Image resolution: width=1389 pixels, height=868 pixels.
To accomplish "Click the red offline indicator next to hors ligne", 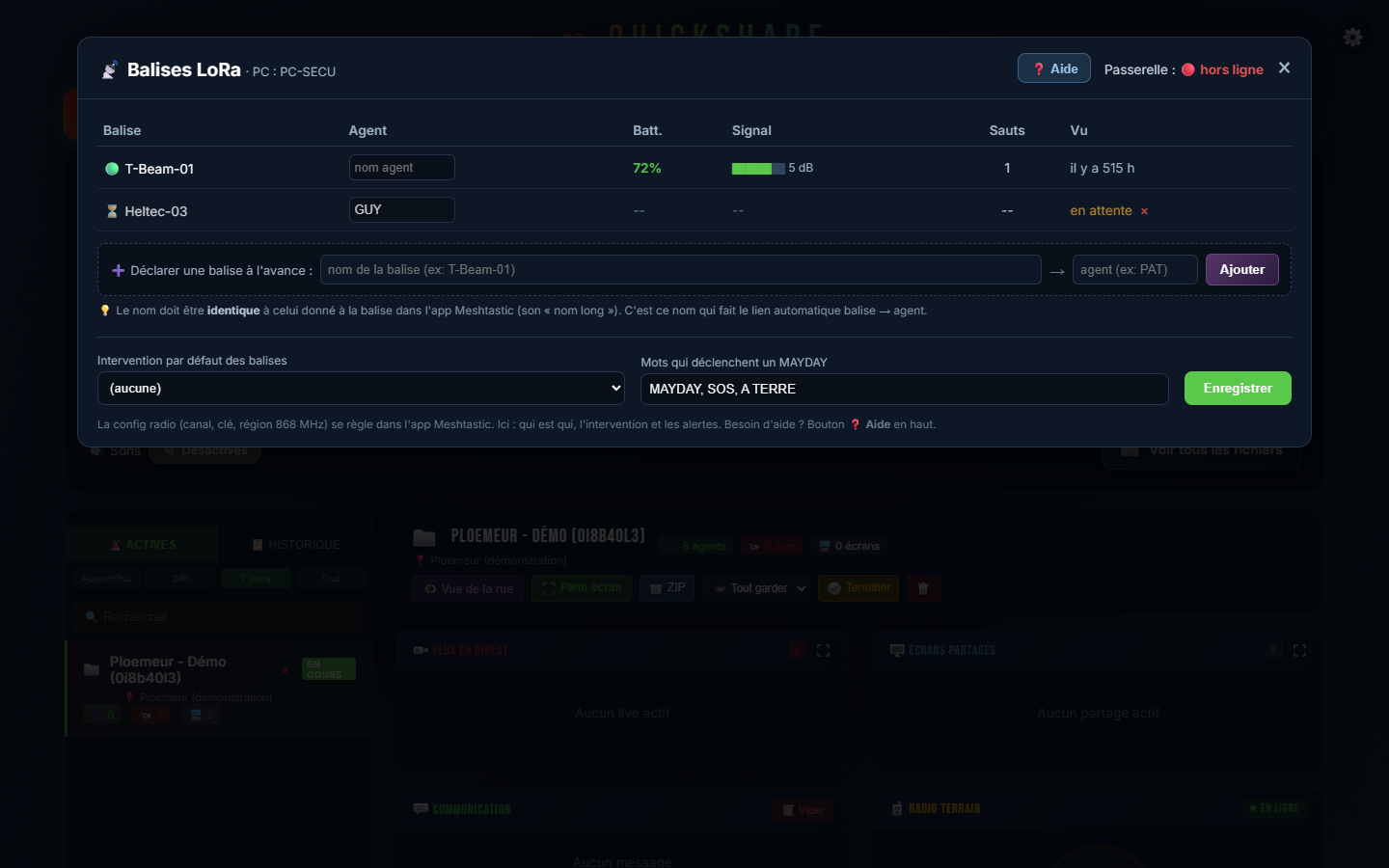I will [1188, 69].
